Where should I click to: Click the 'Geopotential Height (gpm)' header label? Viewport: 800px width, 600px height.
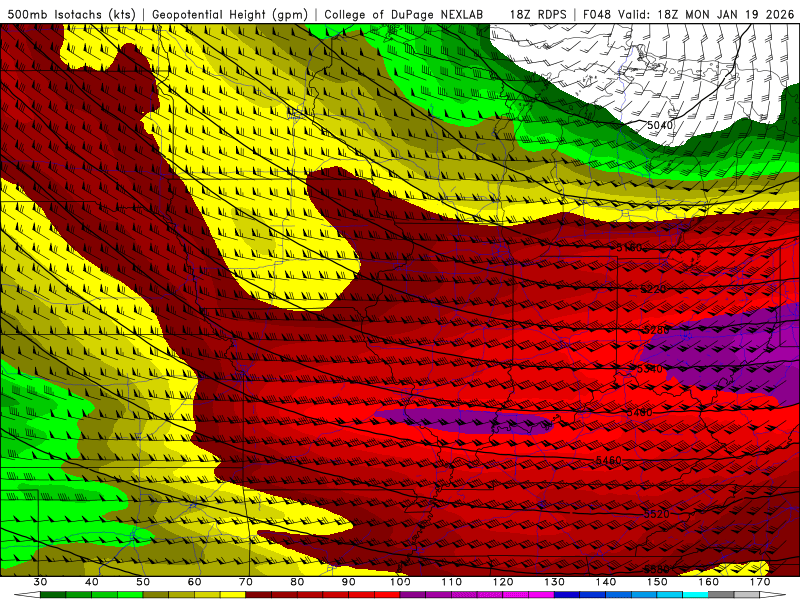230,15
